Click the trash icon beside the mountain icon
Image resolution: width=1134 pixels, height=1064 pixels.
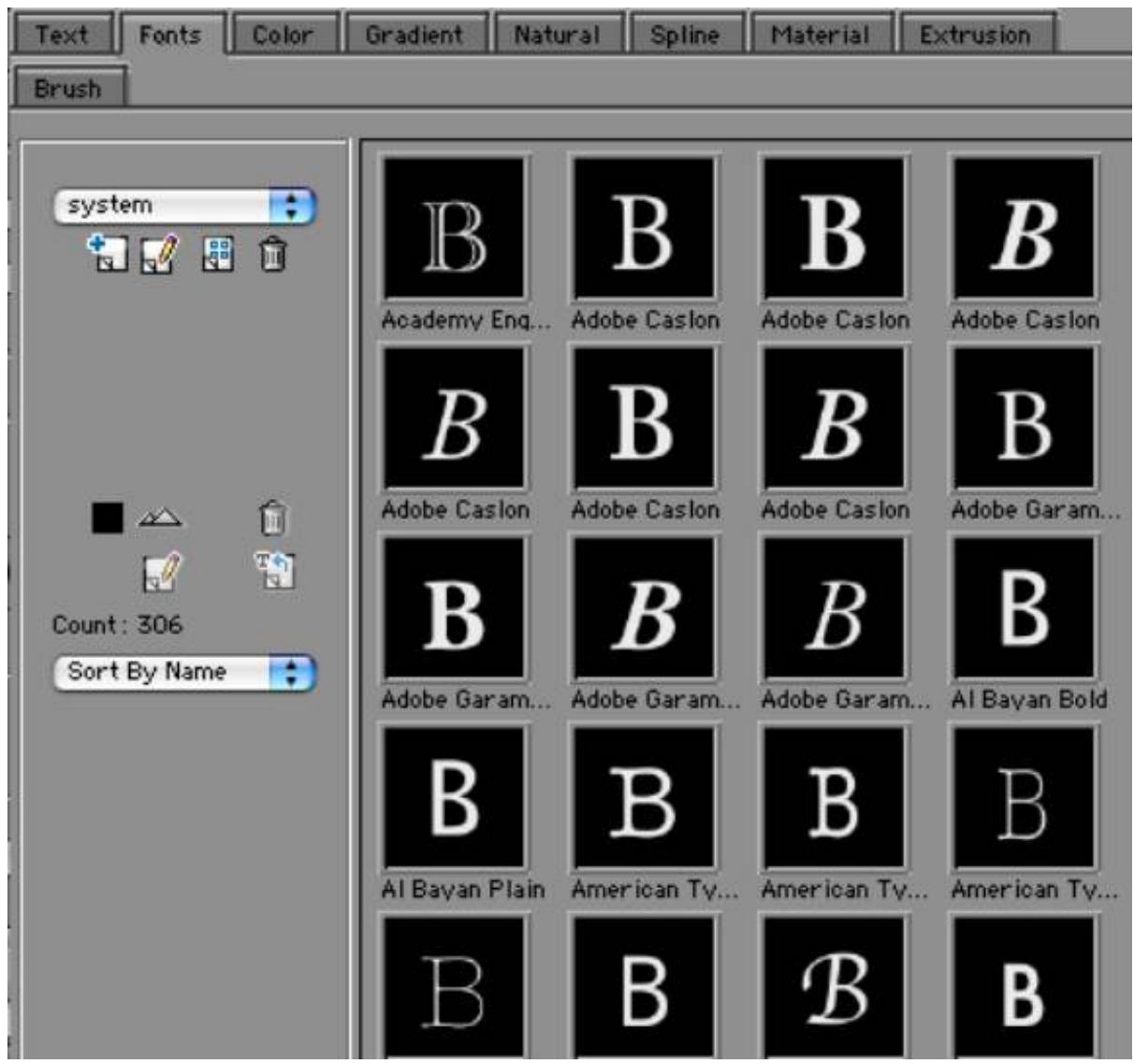click(x=272, y=517)
